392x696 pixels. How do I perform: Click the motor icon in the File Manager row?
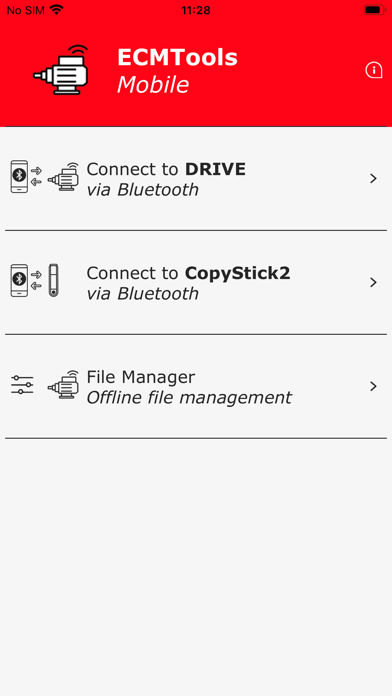(x=64, y=384)
